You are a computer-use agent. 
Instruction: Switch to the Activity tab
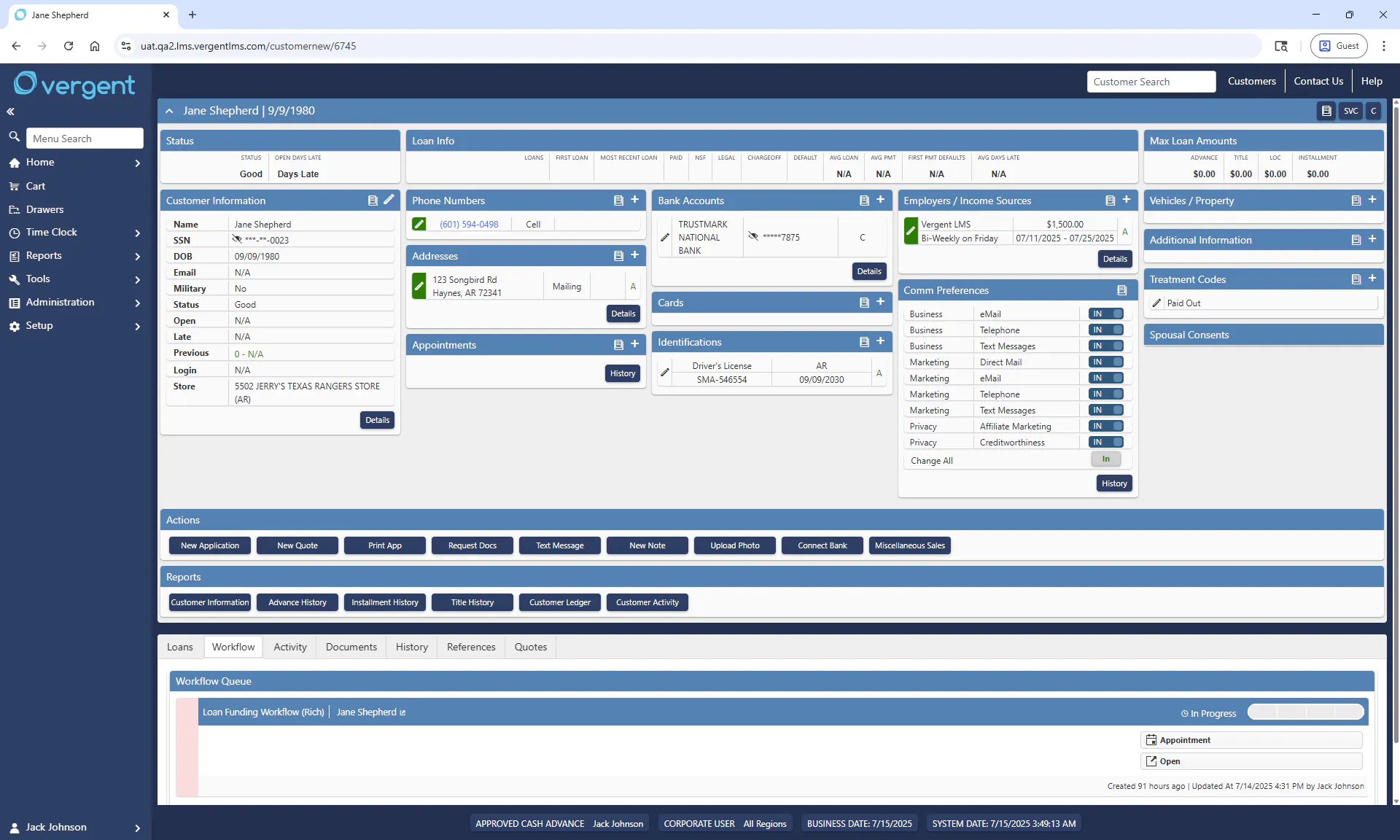(290, 647)
